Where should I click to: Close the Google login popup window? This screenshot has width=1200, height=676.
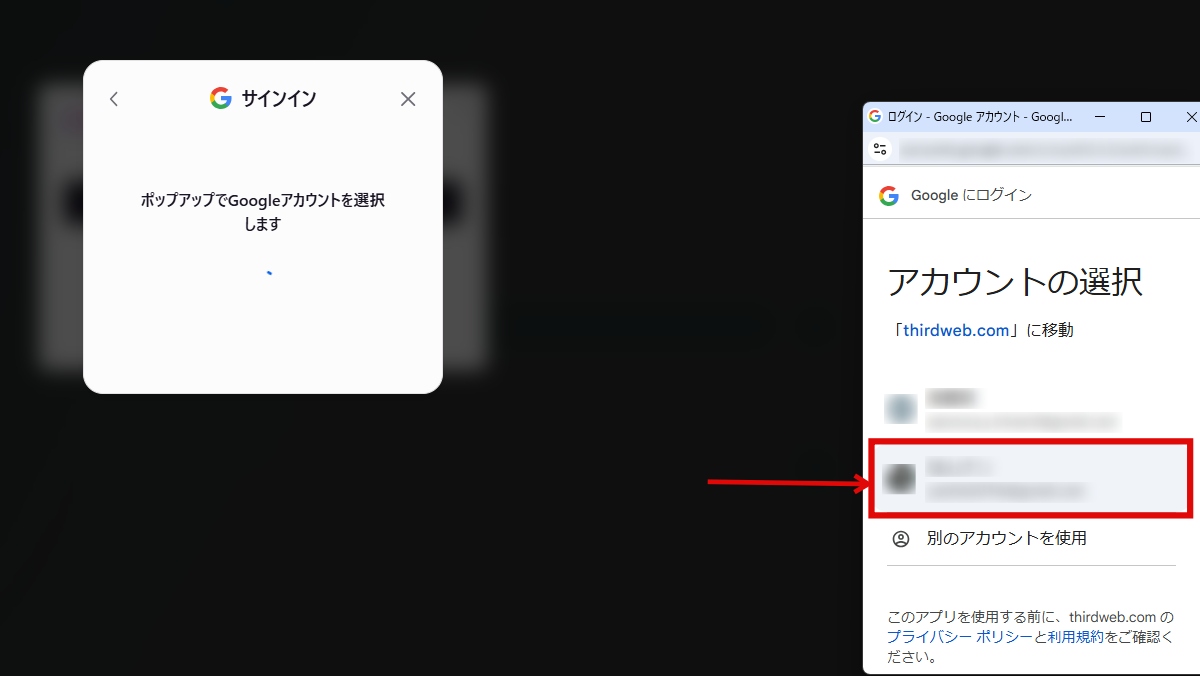tap(1189, 117)
